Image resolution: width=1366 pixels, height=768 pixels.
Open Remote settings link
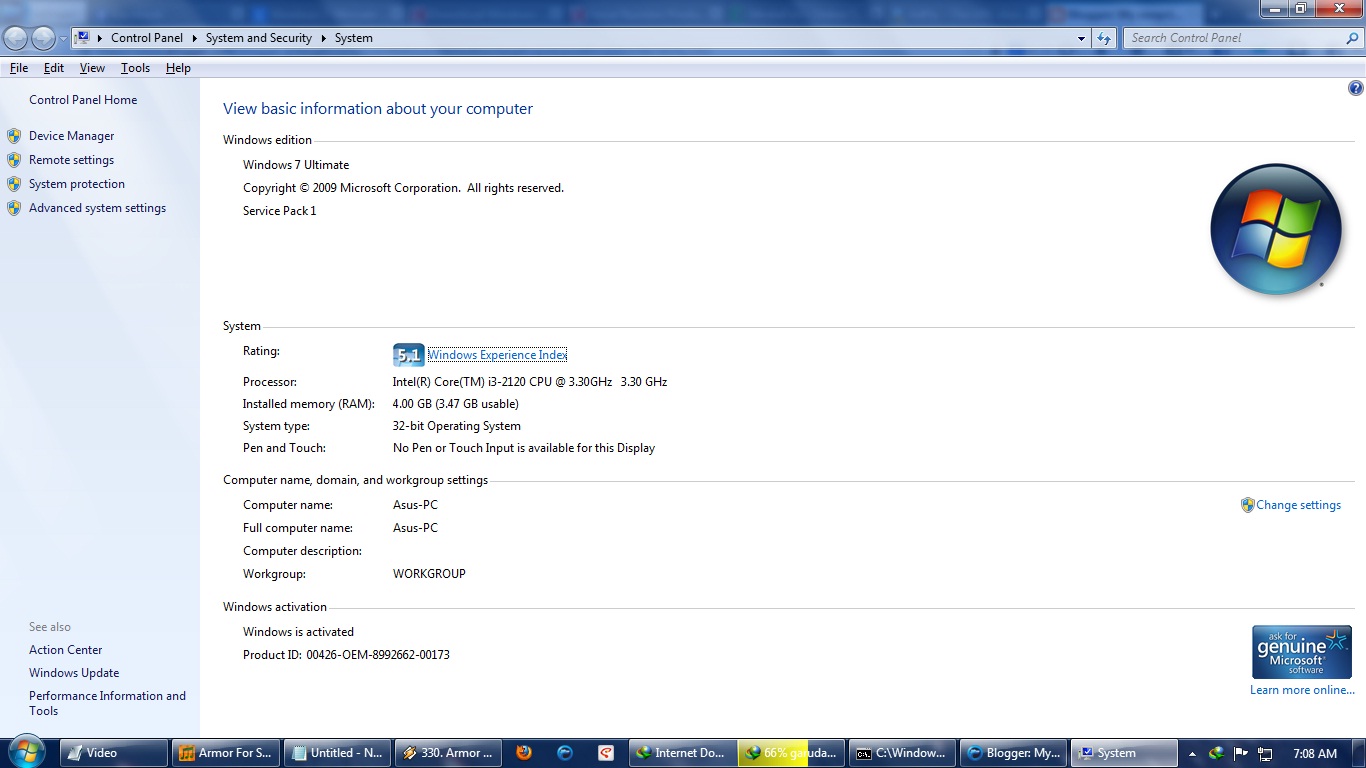pyautogui.click(x=71, y=160)
